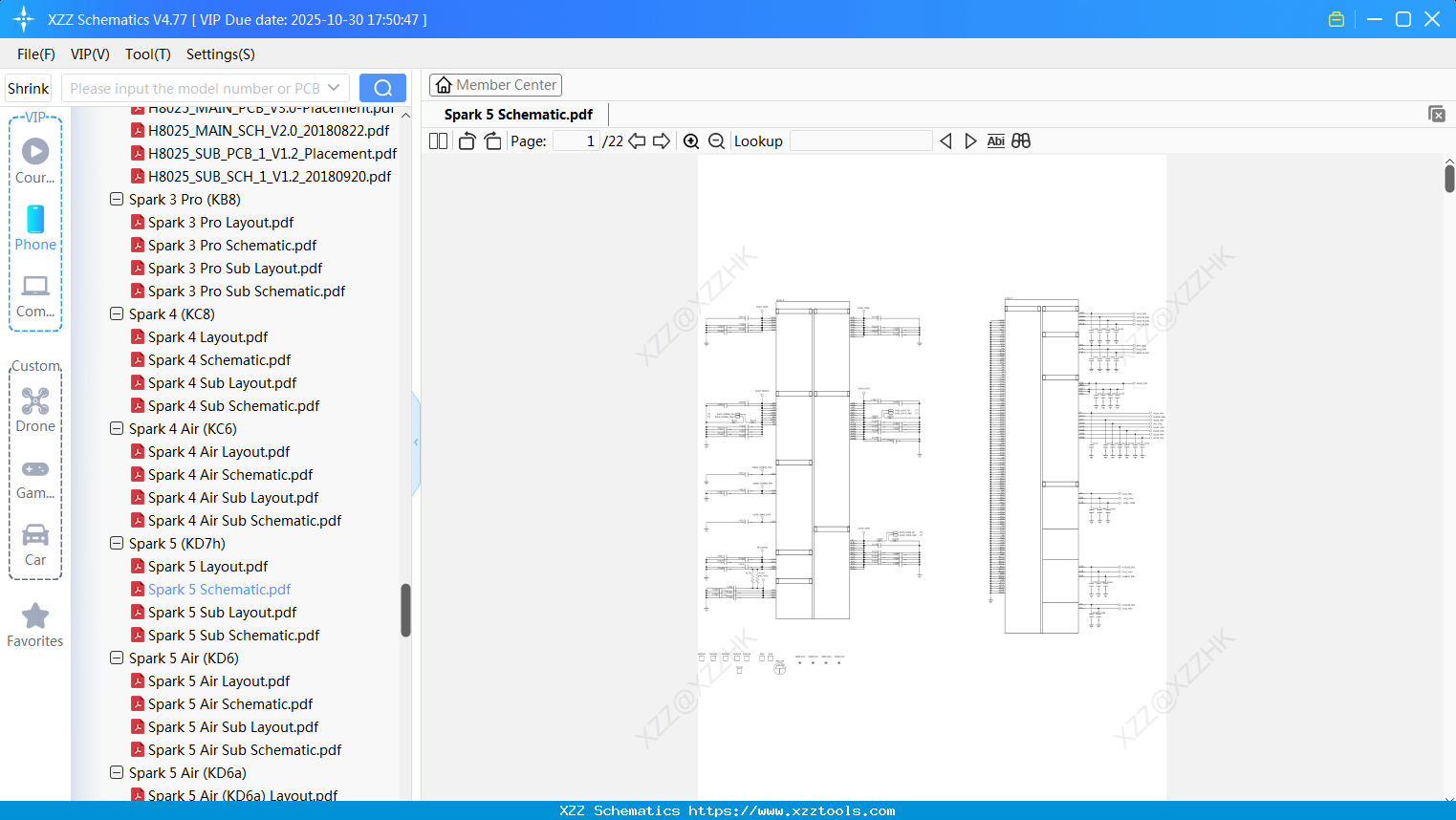This screenshot has height=820, width=1456.
Task: Collapse the Spark 4 Air (KC6) group
Action: click(x=116, y=428)
